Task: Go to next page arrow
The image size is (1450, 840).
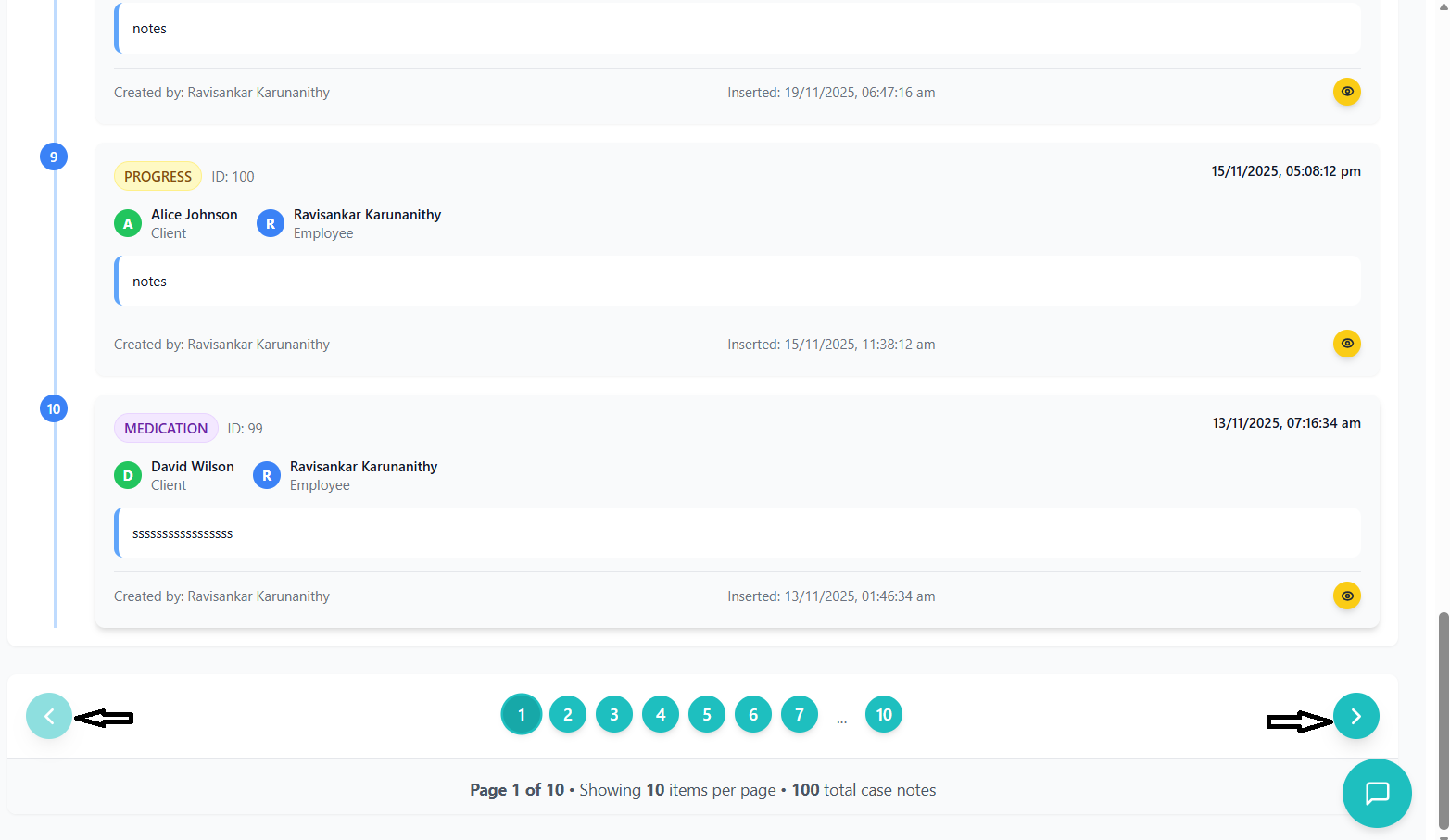Action: [x=1355, y=716]
